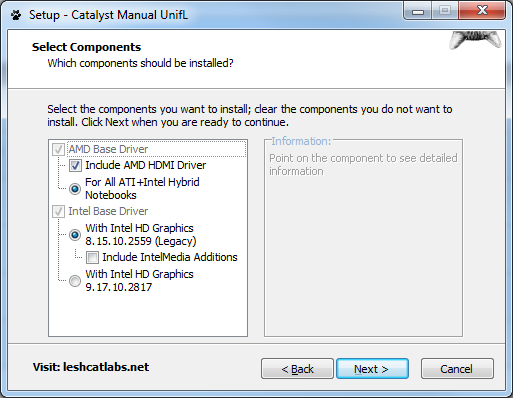
Task: Click the paw print icon in title bar
Action: (x=16, y=15)
